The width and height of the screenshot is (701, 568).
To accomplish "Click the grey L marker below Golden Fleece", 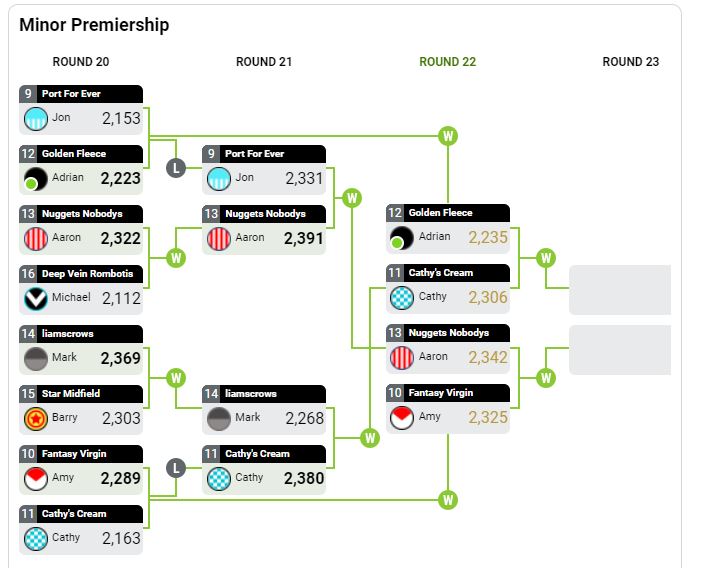I will [x=176, y=168].
